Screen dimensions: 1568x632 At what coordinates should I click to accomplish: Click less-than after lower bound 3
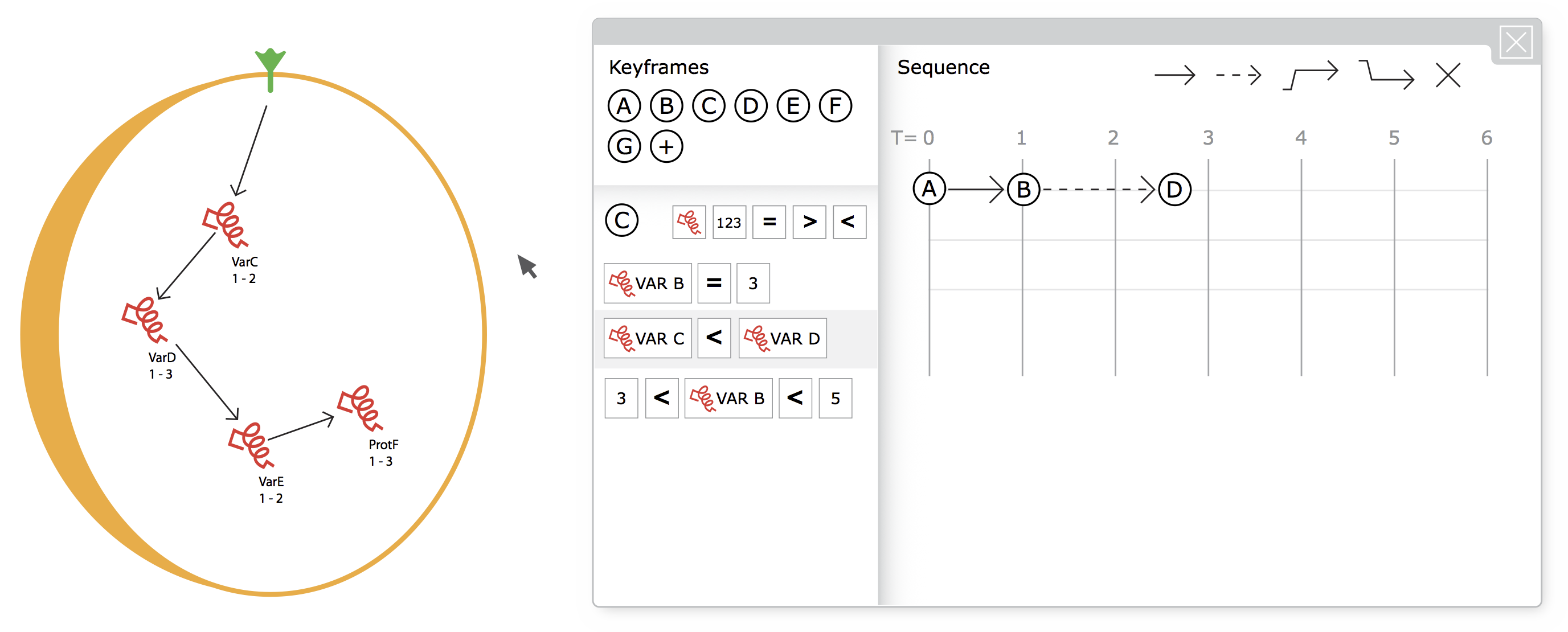click(x=662, y=399)
